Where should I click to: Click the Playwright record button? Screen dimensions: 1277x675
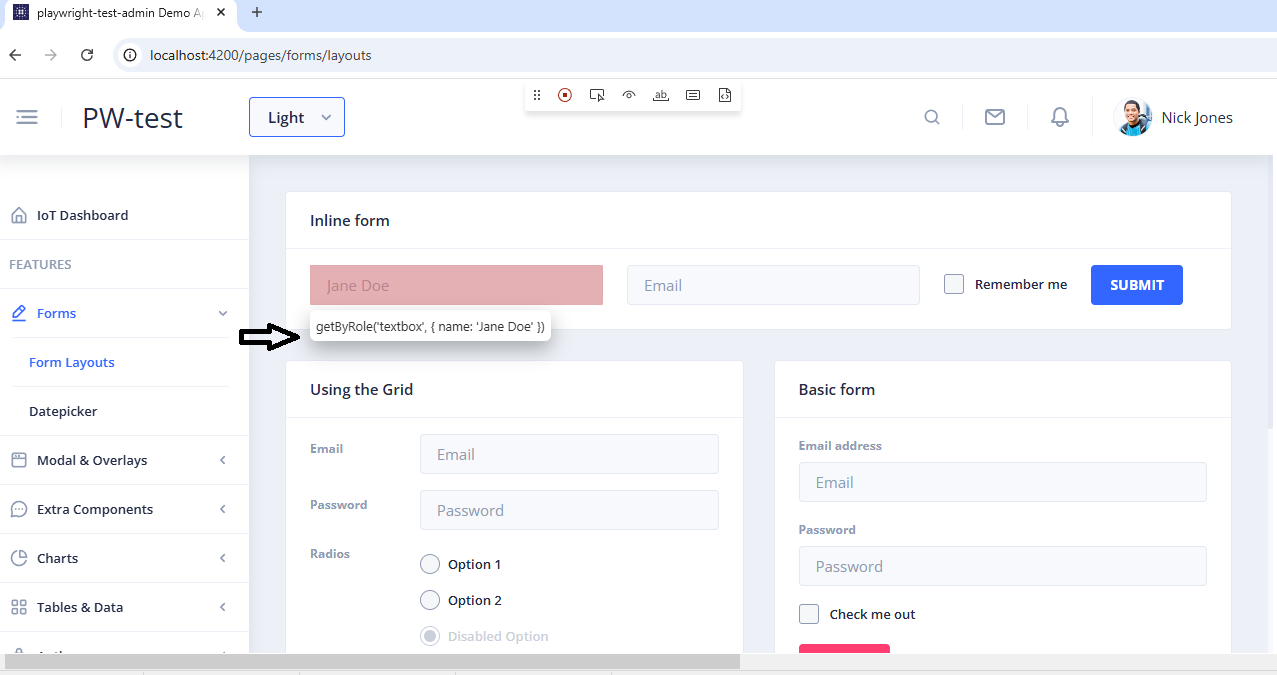[x=565, y=95]
